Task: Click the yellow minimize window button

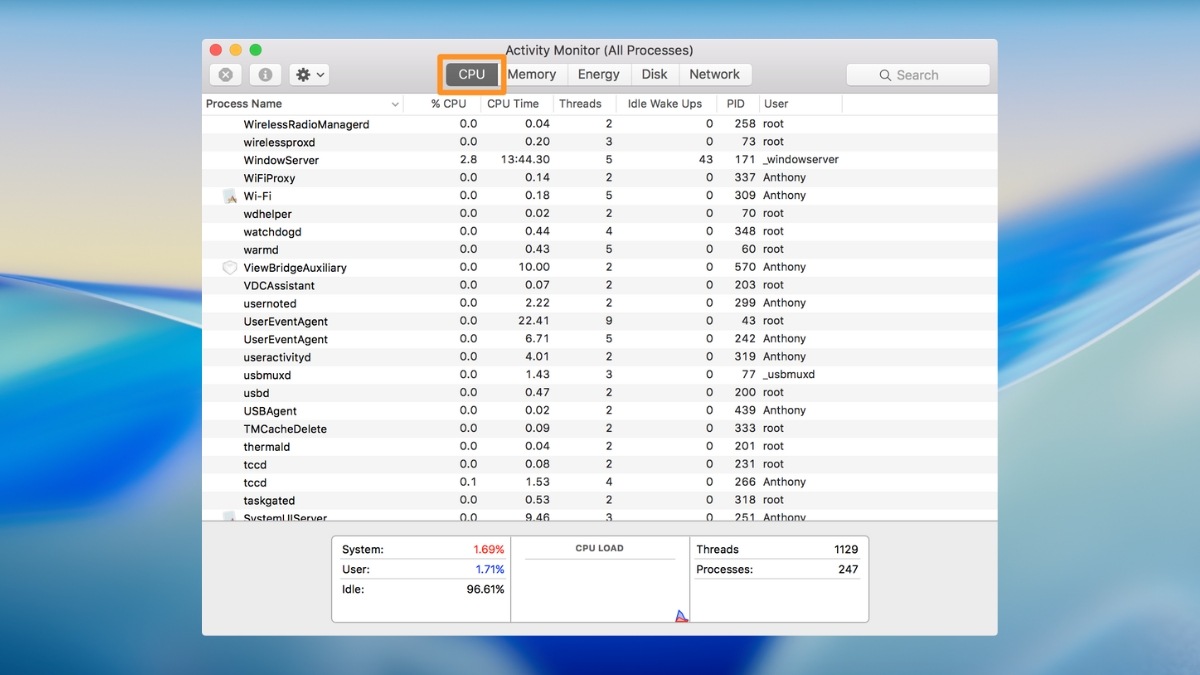Action: point(236,50)
